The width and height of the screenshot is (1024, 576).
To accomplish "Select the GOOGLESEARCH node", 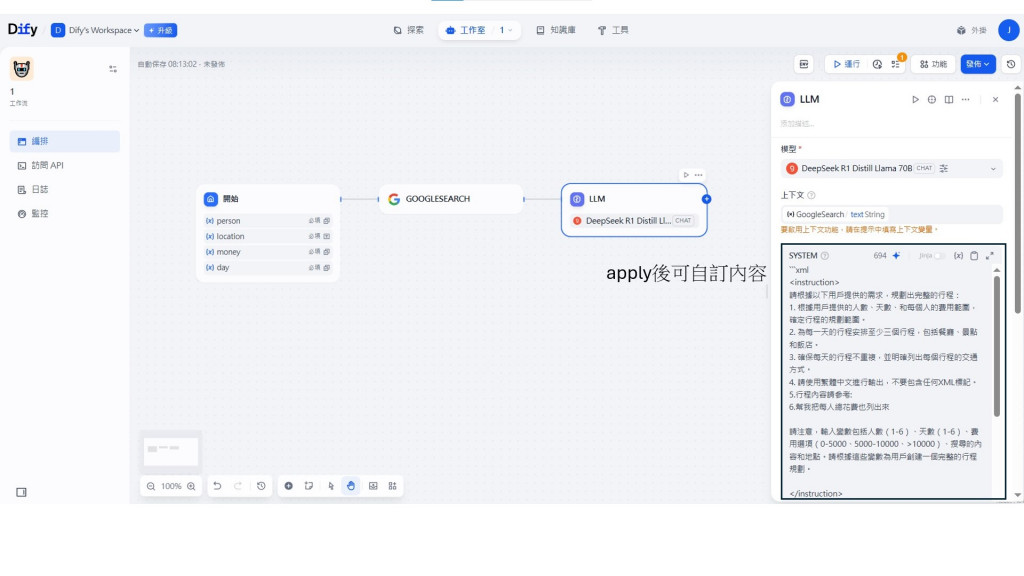I will pos(451,199).
